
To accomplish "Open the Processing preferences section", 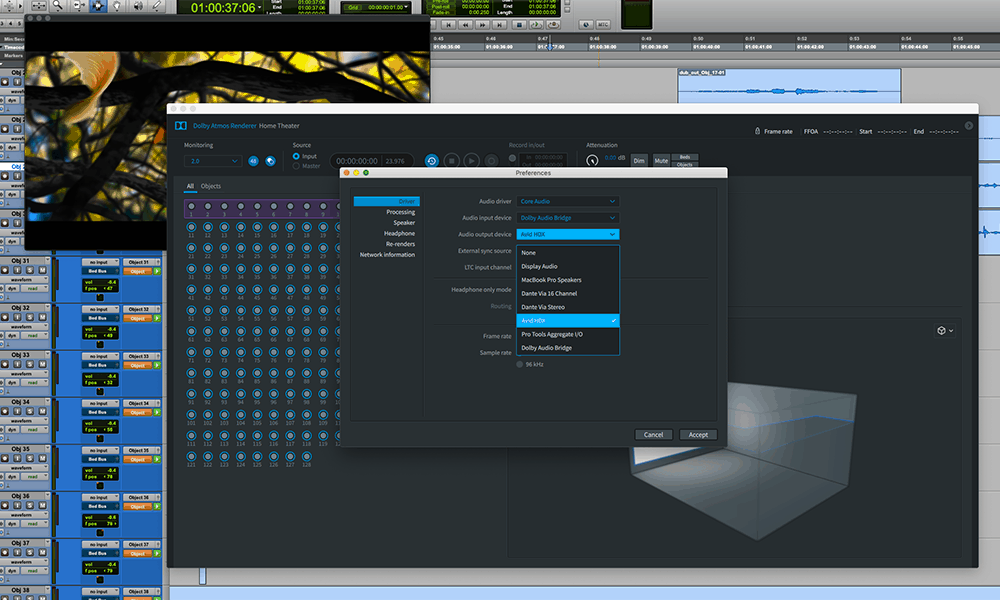I will tap(401, 212).
